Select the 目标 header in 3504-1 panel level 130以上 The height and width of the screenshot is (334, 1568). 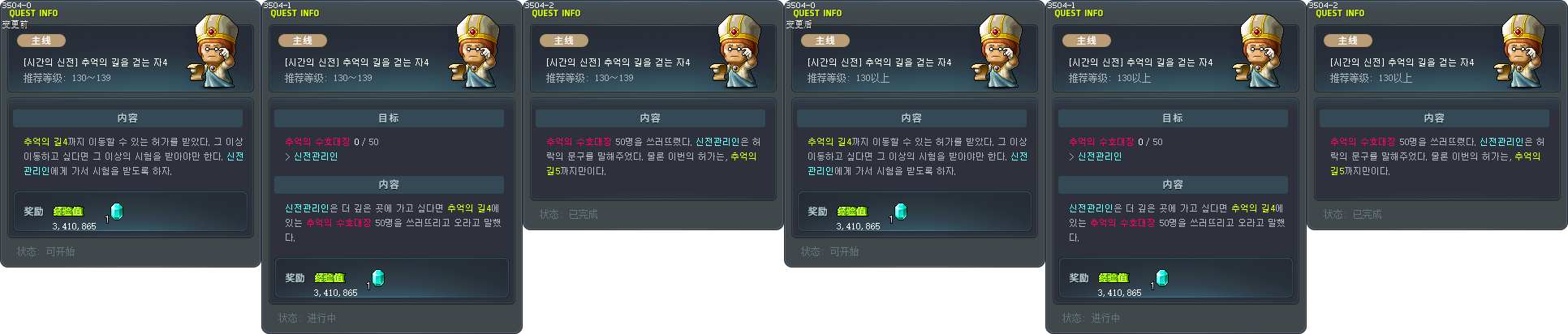click(x=1173, y=118)
